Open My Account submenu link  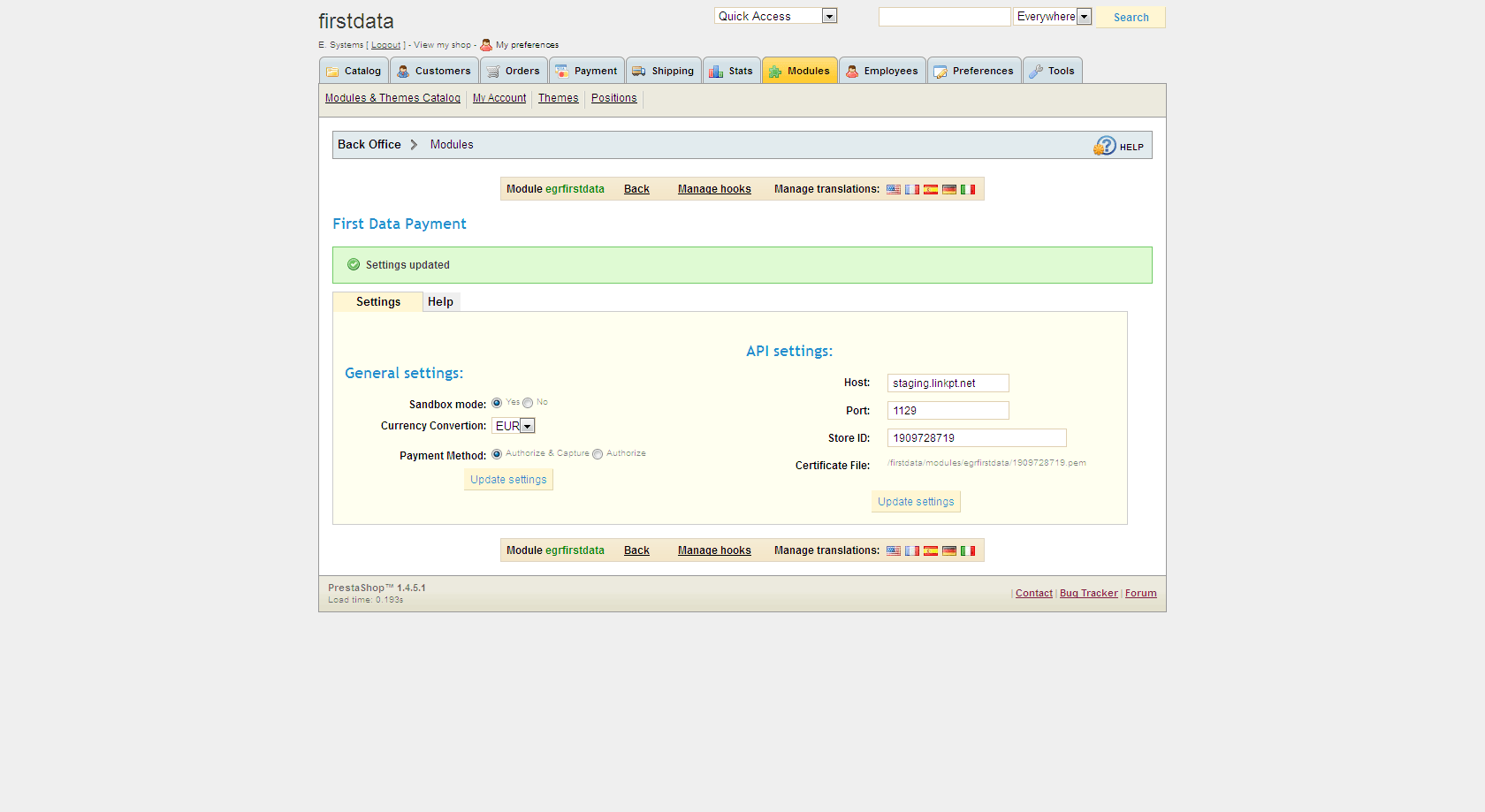click(x=499, y=98)
